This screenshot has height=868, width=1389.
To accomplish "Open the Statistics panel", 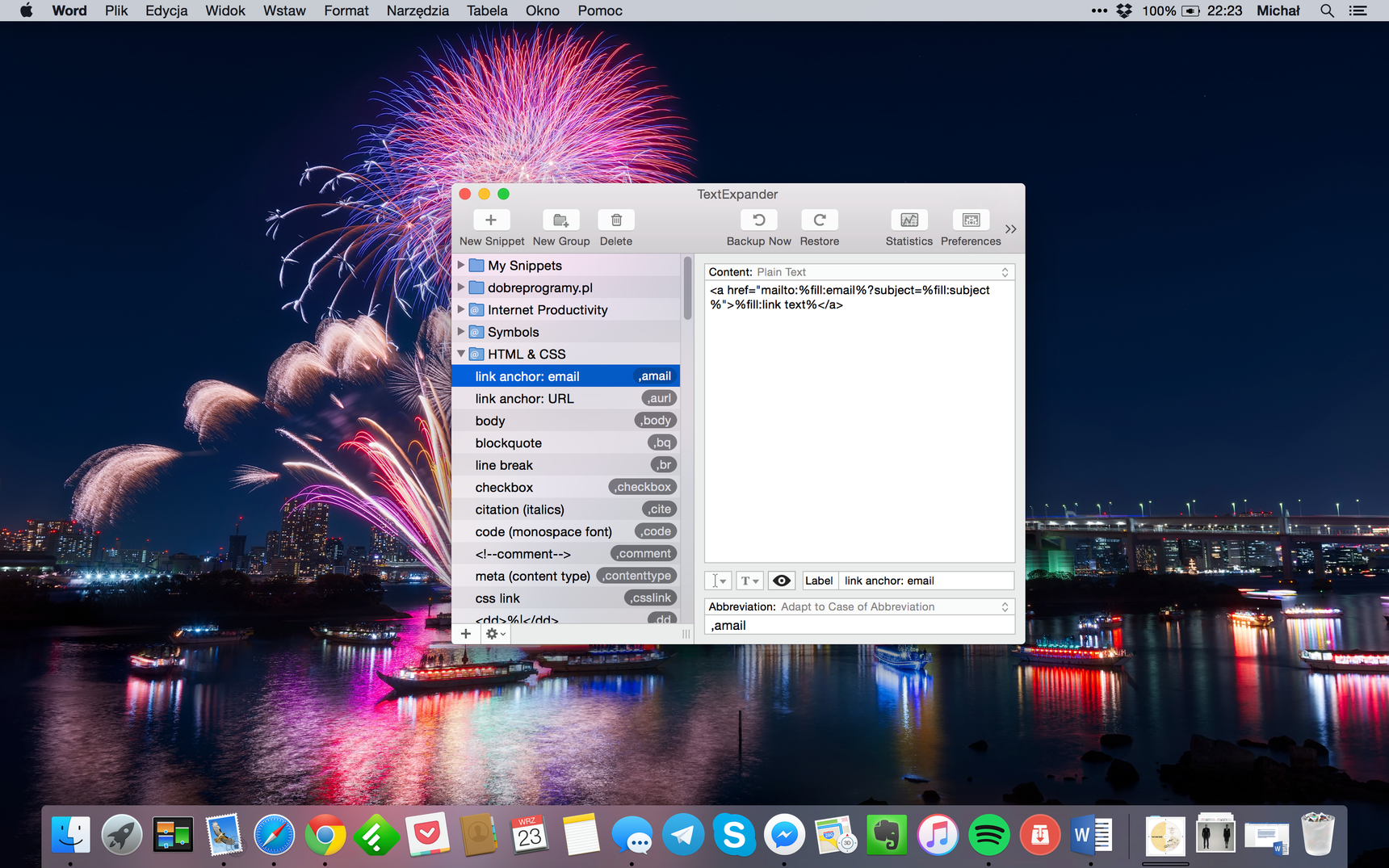I will 909,220.
